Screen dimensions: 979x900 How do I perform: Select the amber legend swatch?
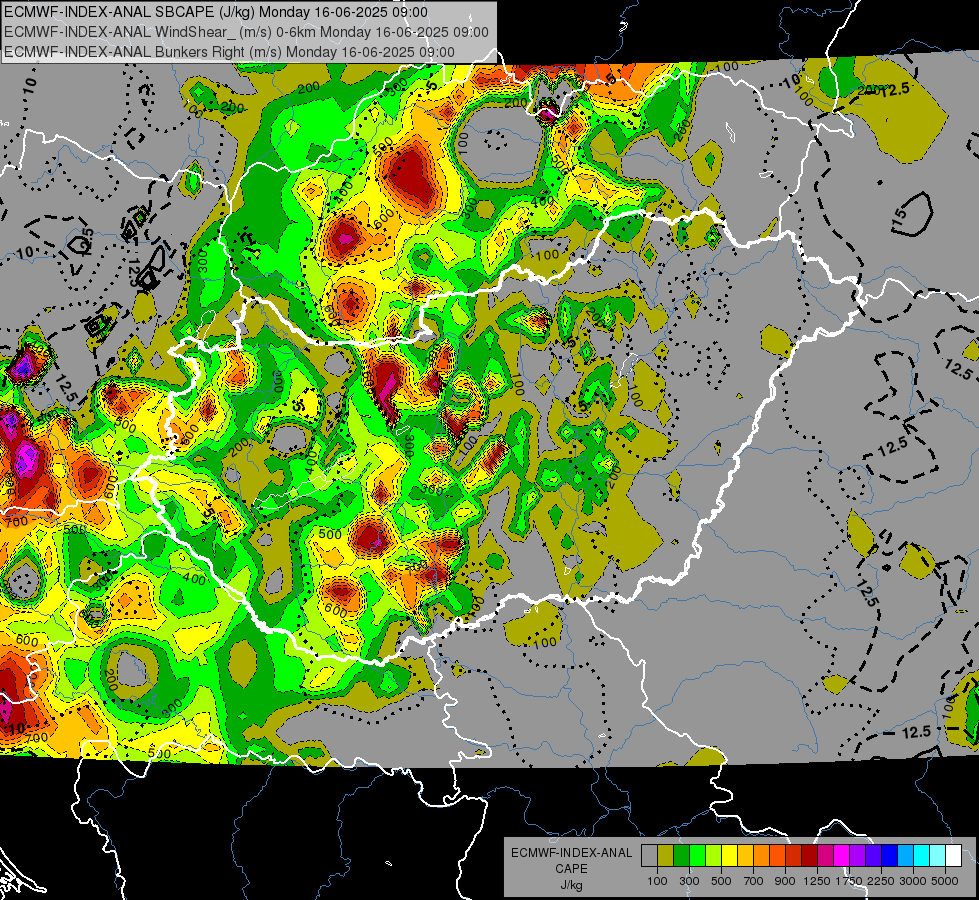point(745,855)
